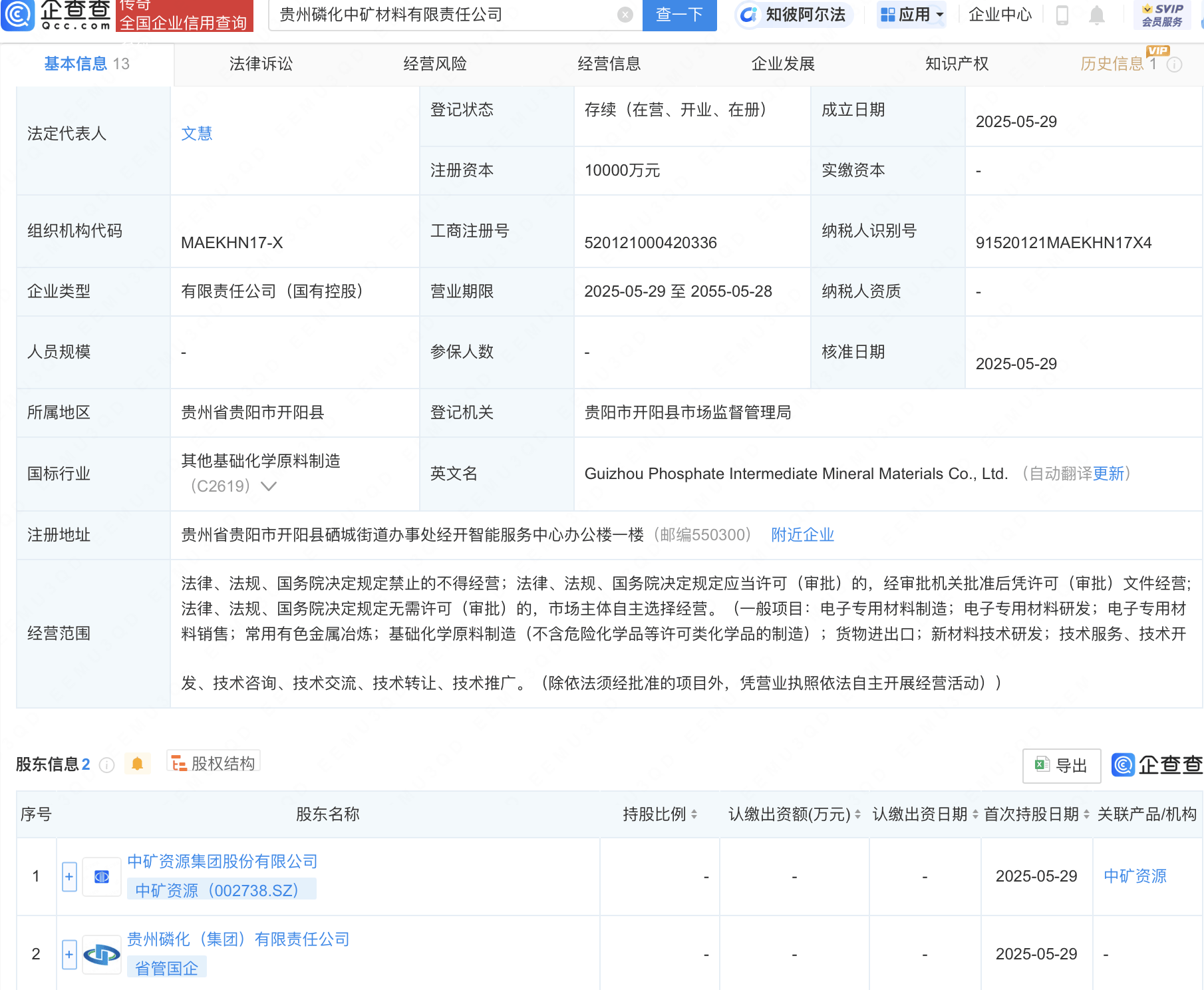Click the Qcc logo icon
Viewport: 1204px width, 990px height.
click(x=18, y=15)
